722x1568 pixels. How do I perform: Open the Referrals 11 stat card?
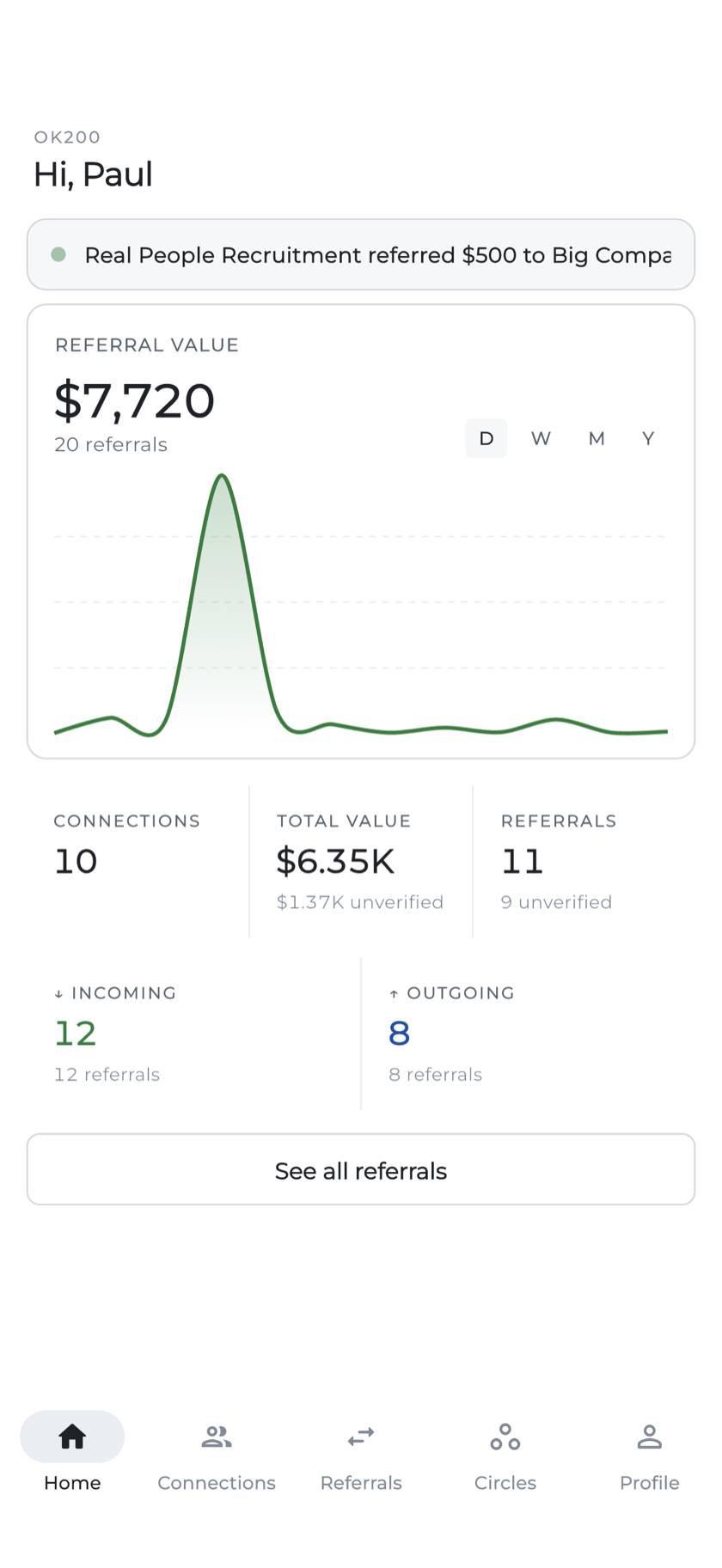coord(584,862)
